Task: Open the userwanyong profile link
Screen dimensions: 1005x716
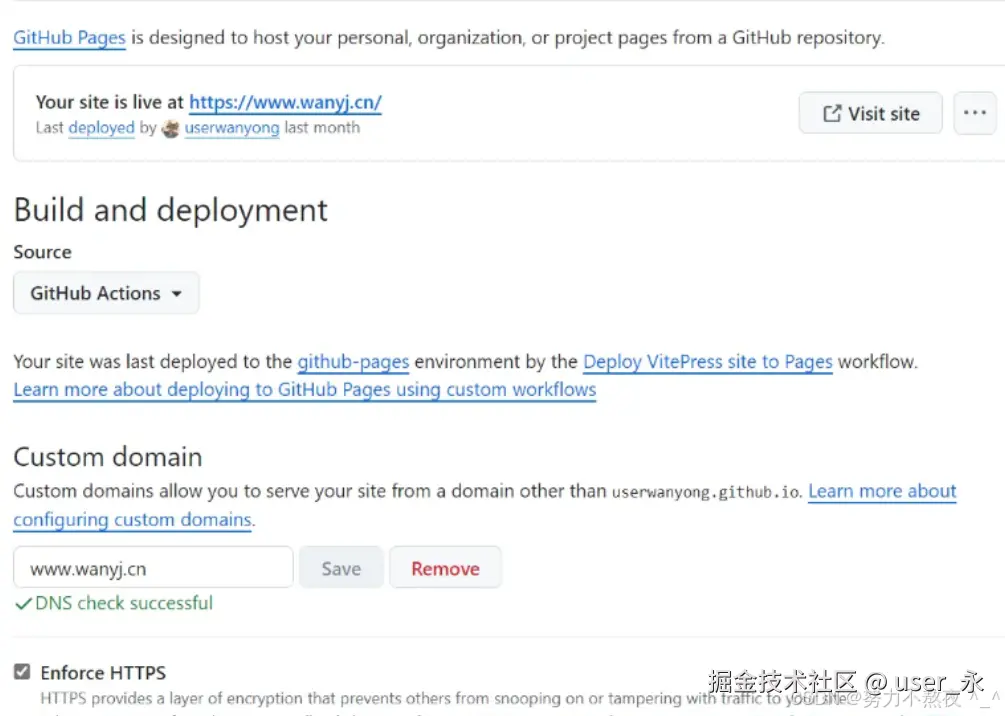Action: pos(232,128)
